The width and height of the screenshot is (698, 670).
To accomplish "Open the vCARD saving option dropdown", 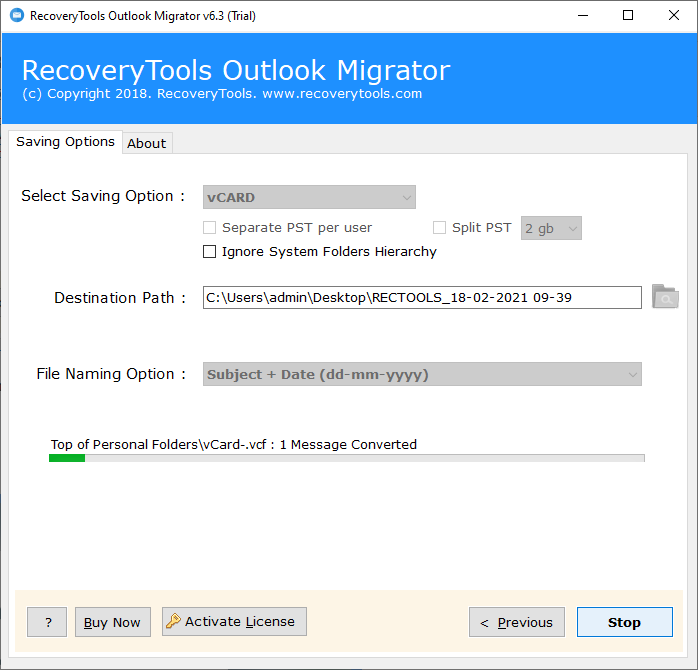I will 309,197.
